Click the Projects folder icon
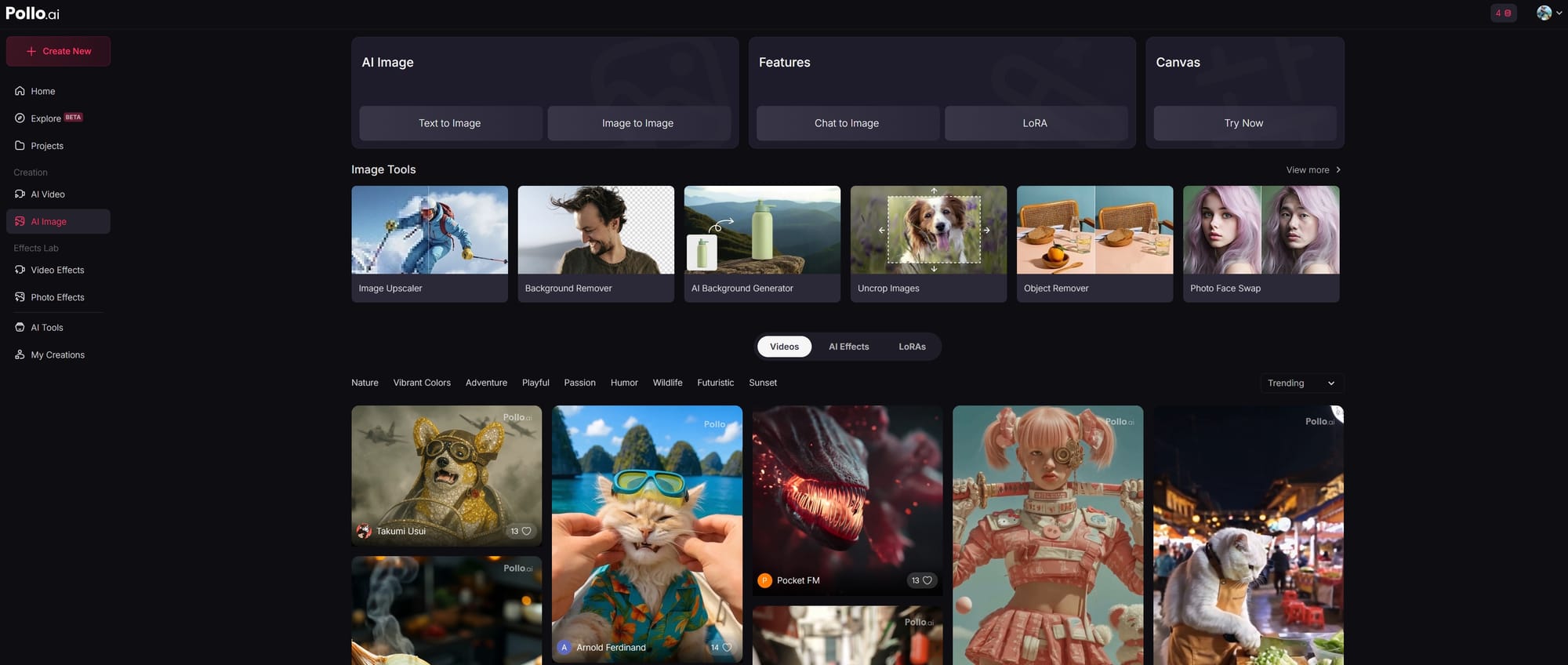The image size is (1568, 665). [x=20, y=146]
